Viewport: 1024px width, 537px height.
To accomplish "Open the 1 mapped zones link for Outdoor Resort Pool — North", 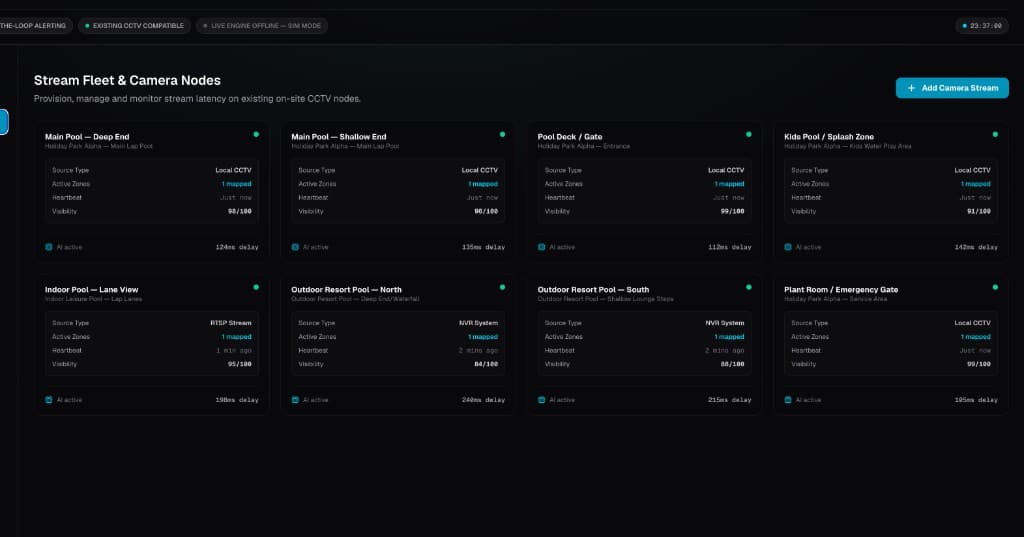I will click(483, 337).
